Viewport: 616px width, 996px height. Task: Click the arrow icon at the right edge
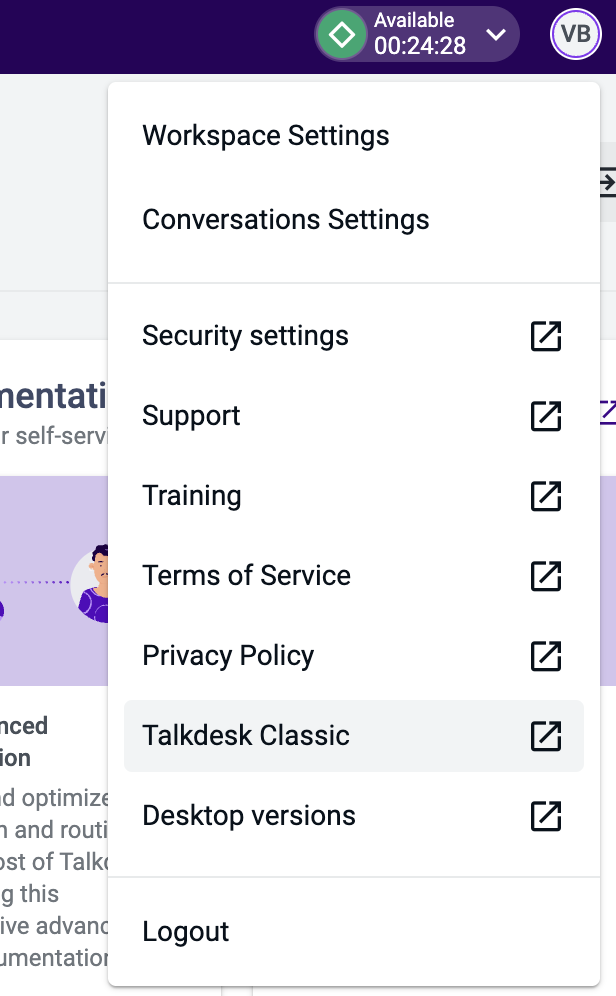(608, 183)
